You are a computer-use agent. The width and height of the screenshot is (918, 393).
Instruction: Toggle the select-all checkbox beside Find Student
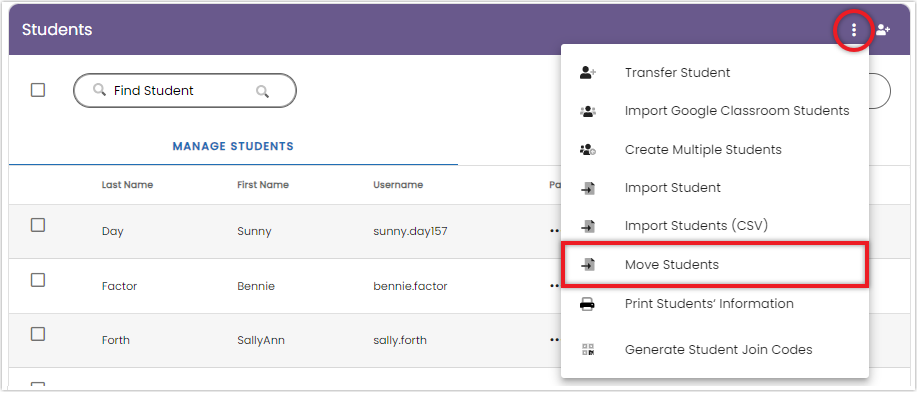tap(38, 90)
